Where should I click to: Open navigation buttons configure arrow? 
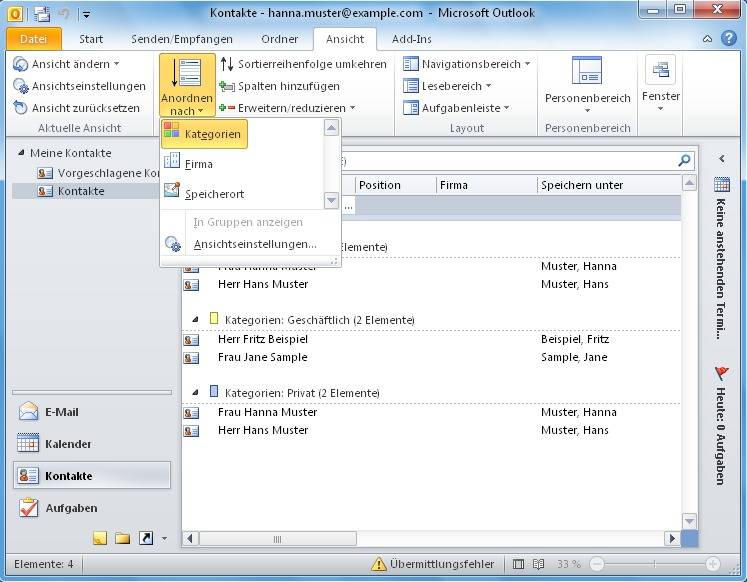tap(164, 539)
